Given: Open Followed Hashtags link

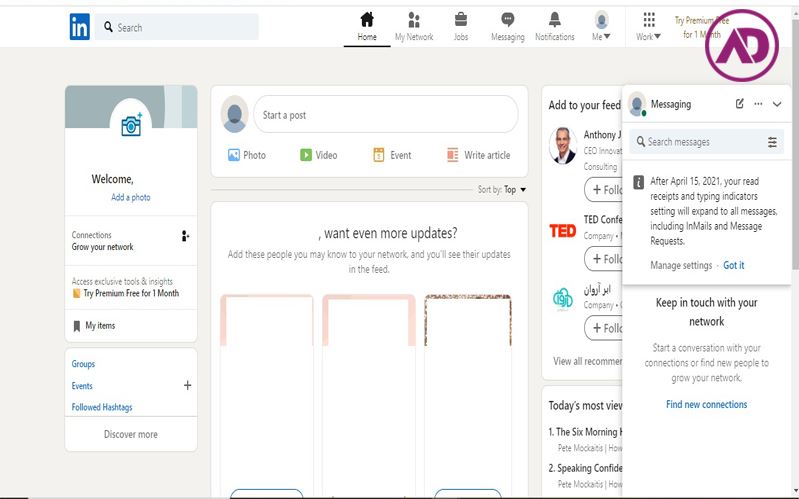Looking at the screenshot, I should pyautogui.click(x=102, y=407).
